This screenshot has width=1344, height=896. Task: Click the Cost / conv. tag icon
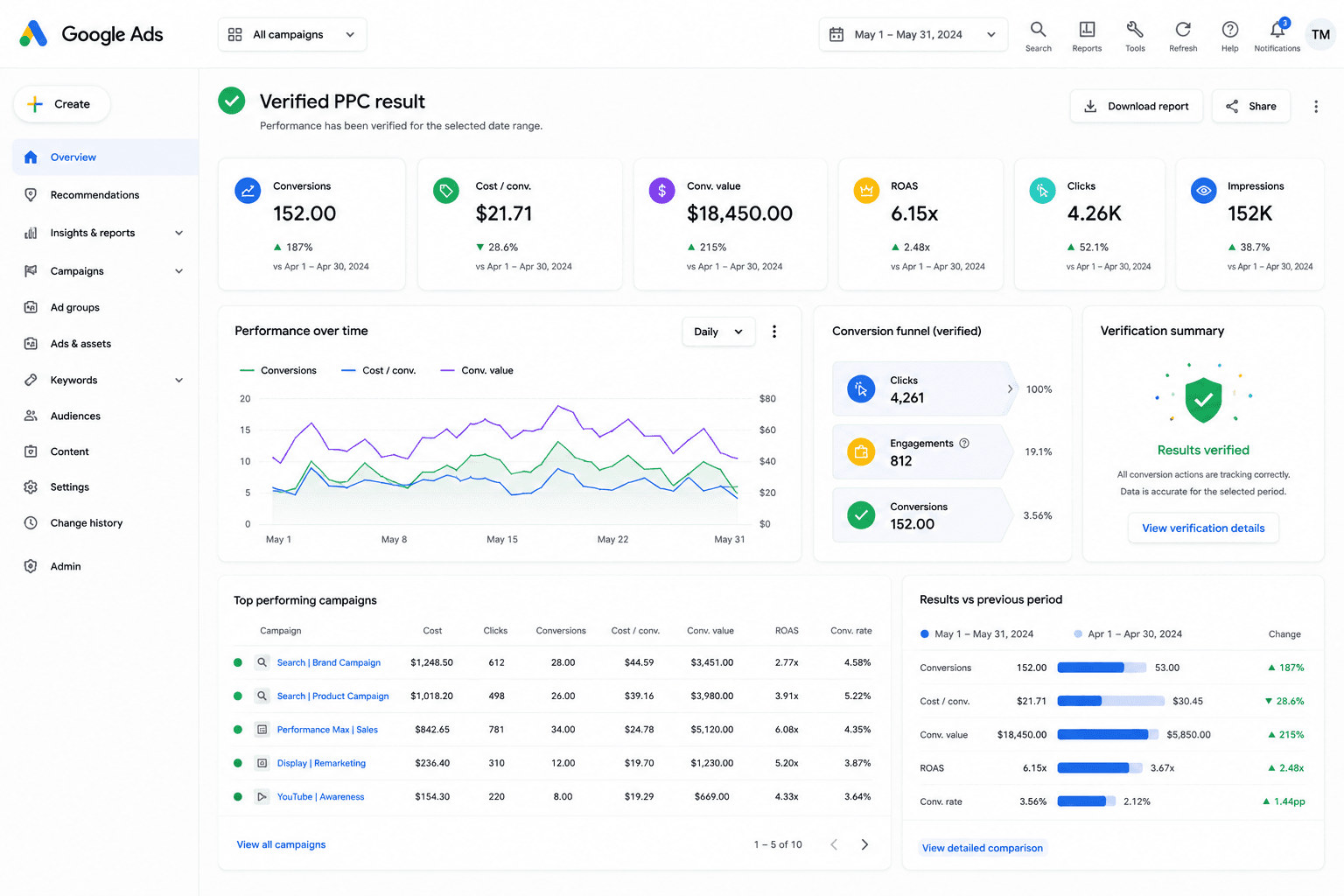(446, 190)
